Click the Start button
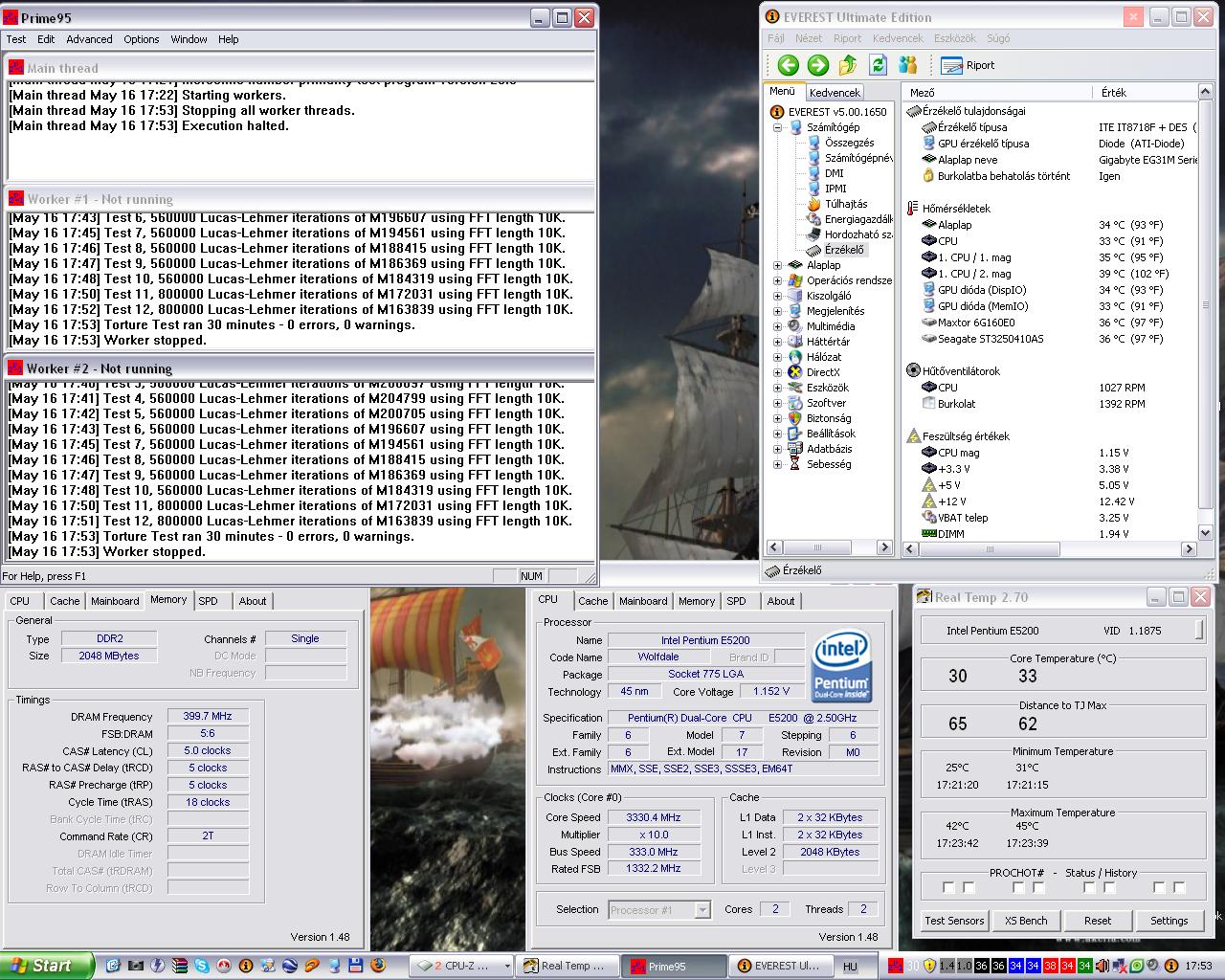Screen dimensions: 1225x980 [47, 966]
